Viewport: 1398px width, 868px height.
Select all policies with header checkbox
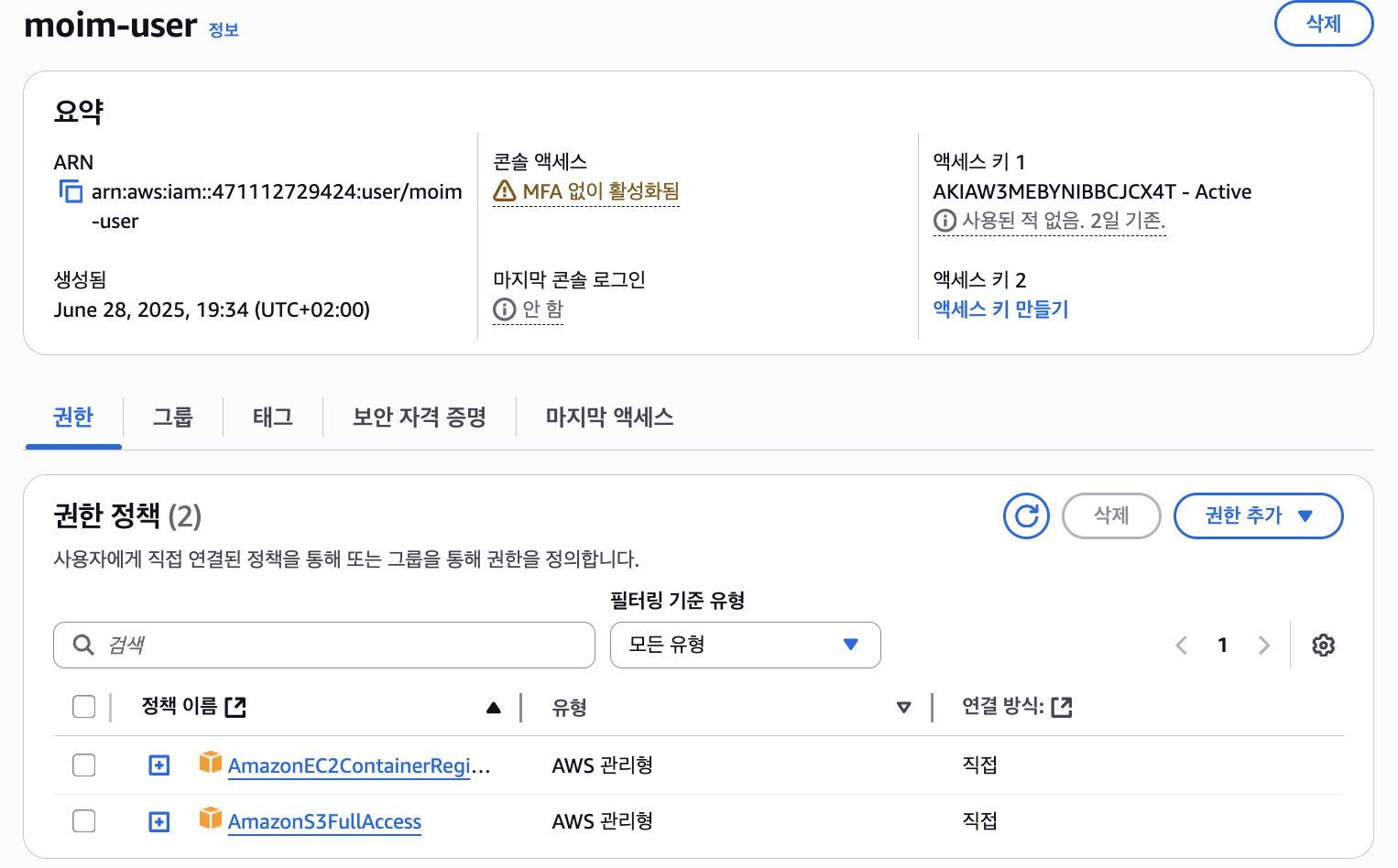tap(84, 707)
